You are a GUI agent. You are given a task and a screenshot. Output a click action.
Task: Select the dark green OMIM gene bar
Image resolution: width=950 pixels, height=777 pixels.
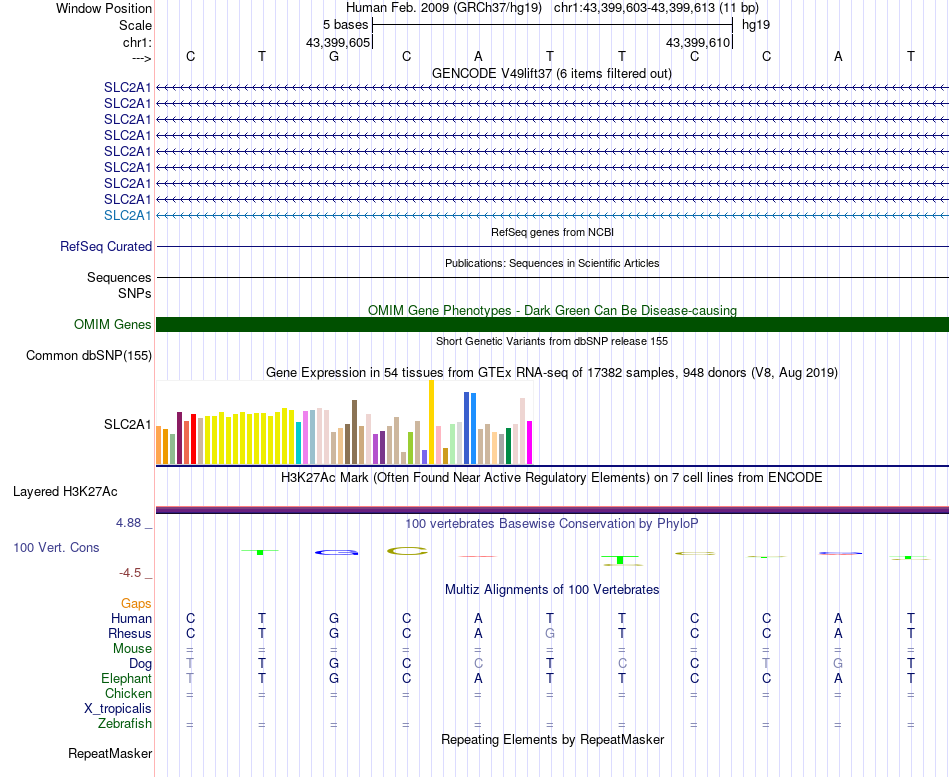coord(552,324)
